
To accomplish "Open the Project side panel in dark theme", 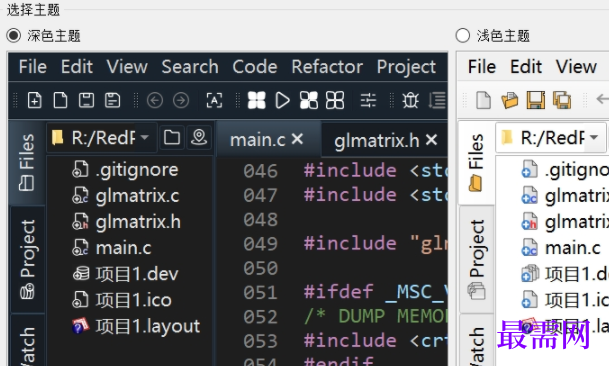I will point(27,259).
